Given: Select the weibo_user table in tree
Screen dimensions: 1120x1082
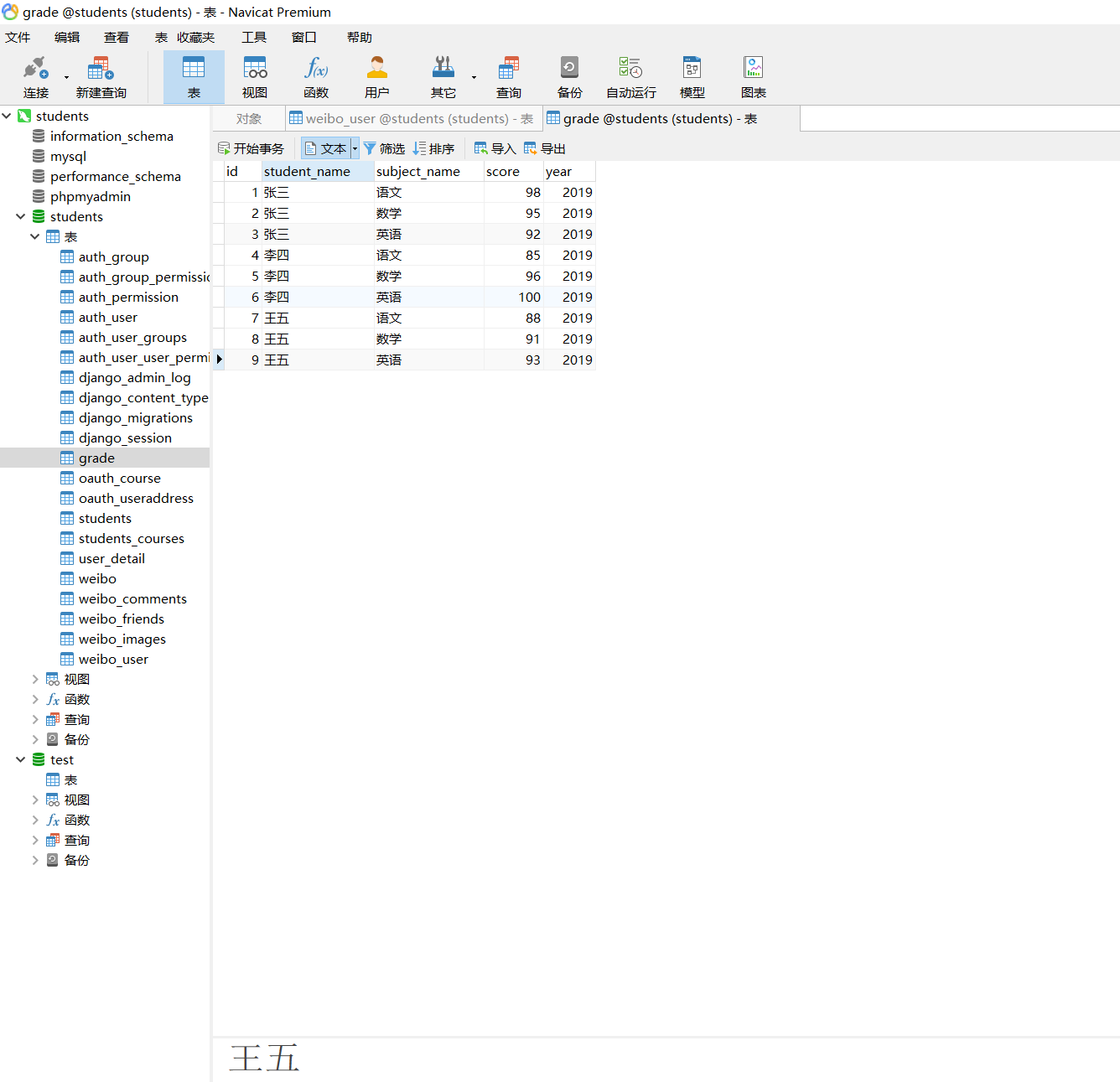Looking at the screenshot, I should [113, 659].
